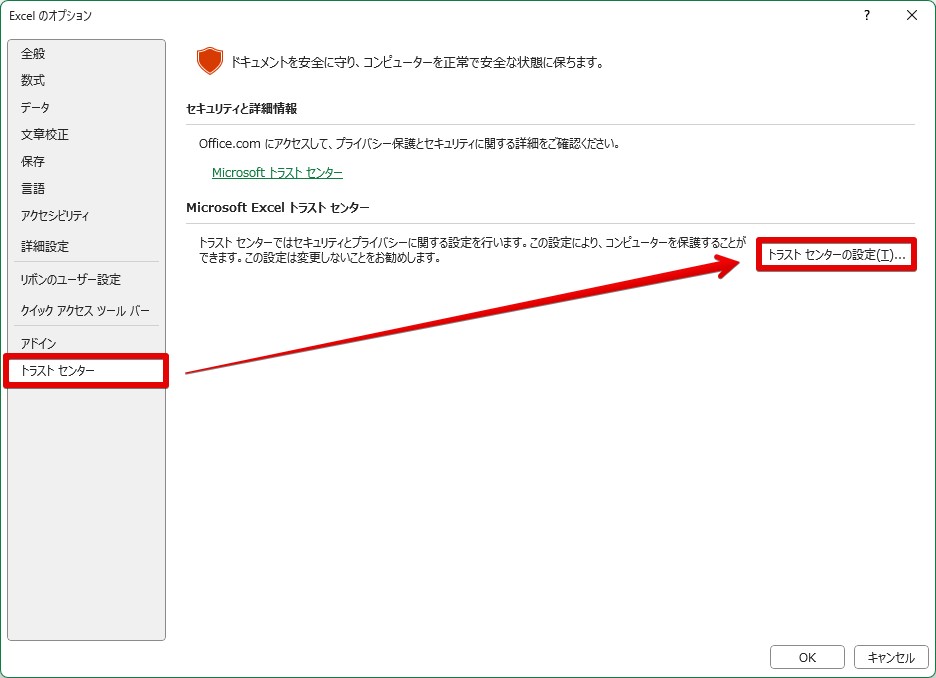The height and width of the screenshot is (678, 936).
Task: Select the 全般 category
Action: point(87,54)
